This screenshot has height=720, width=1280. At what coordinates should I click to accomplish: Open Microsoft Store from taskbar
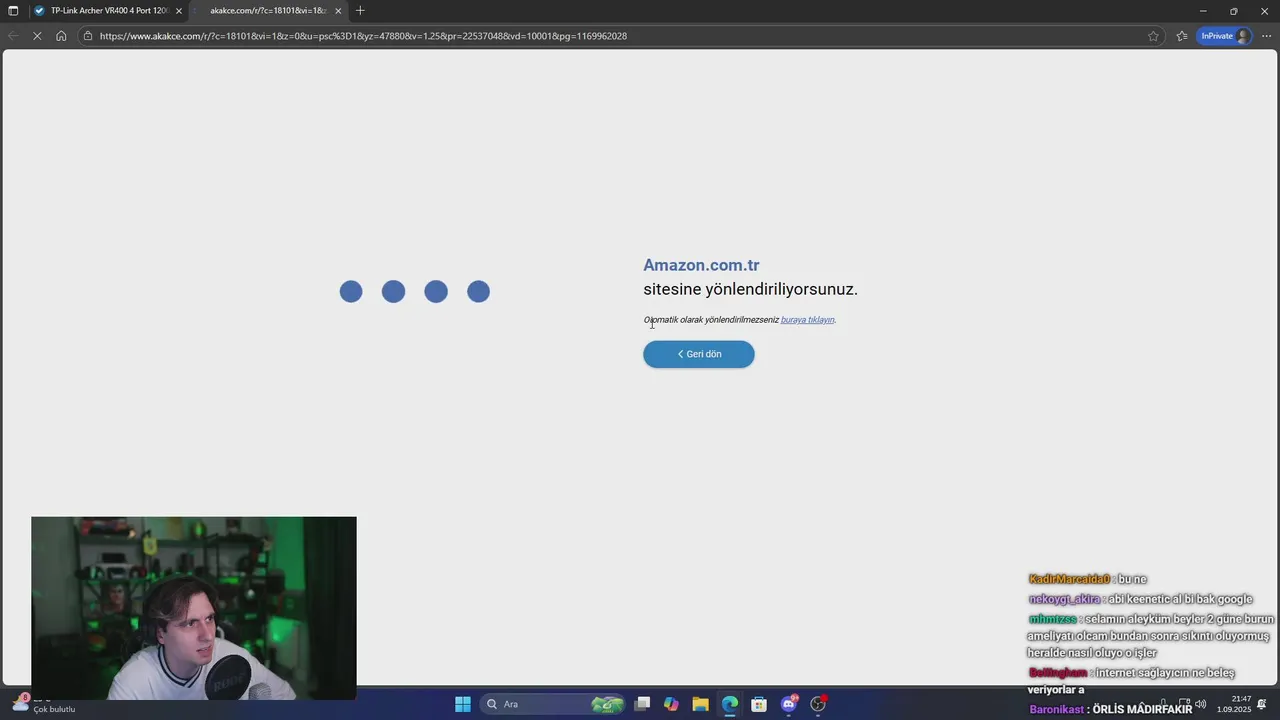[x=759, y=704]
